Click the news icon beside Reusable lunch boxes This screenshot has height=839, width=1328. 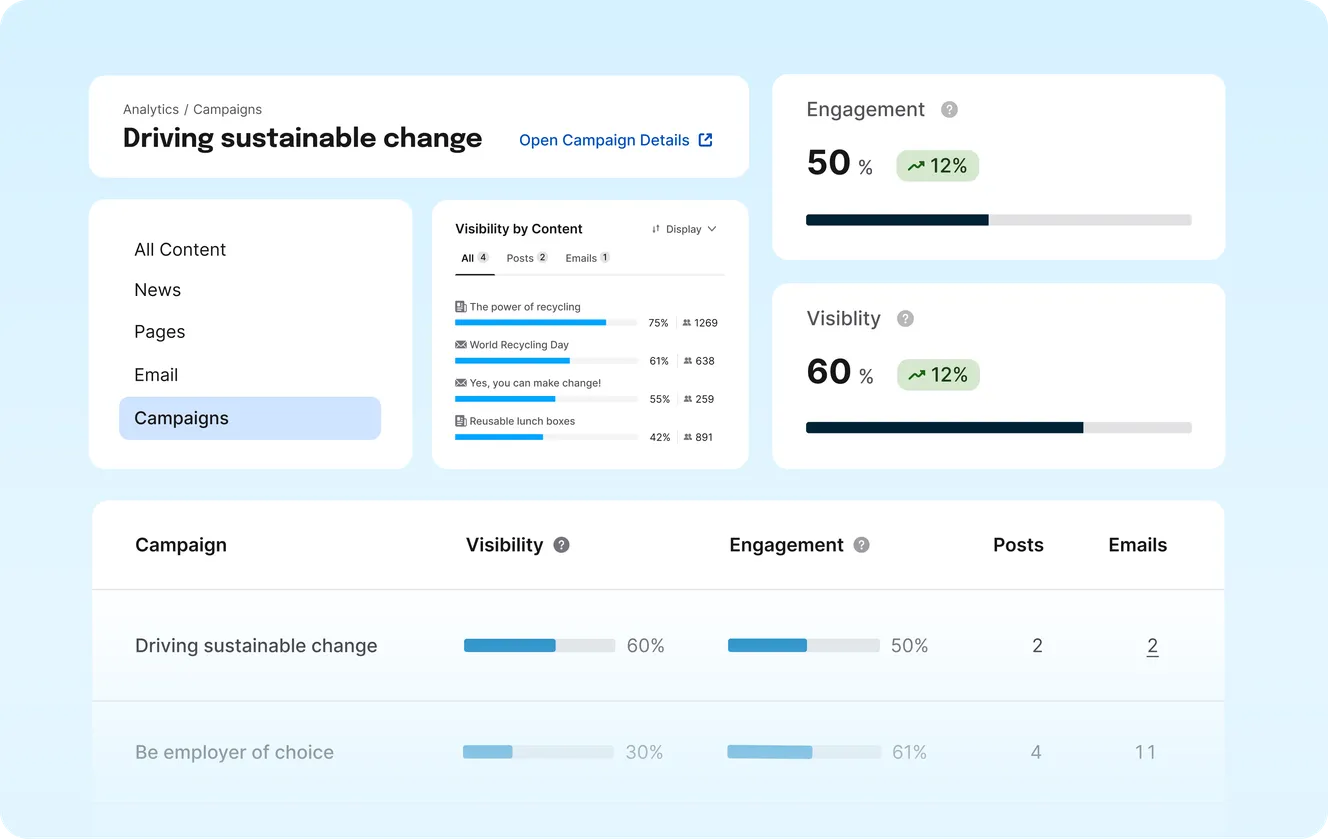tap(461, 421)
